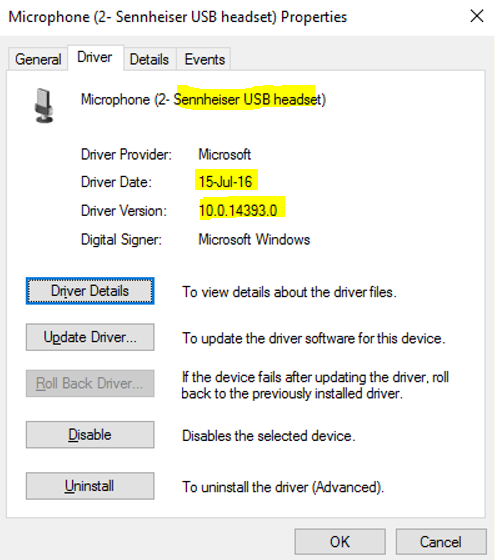Click the Driver Date label
Screen dimensions: 495x560
[x=116, y=182]
